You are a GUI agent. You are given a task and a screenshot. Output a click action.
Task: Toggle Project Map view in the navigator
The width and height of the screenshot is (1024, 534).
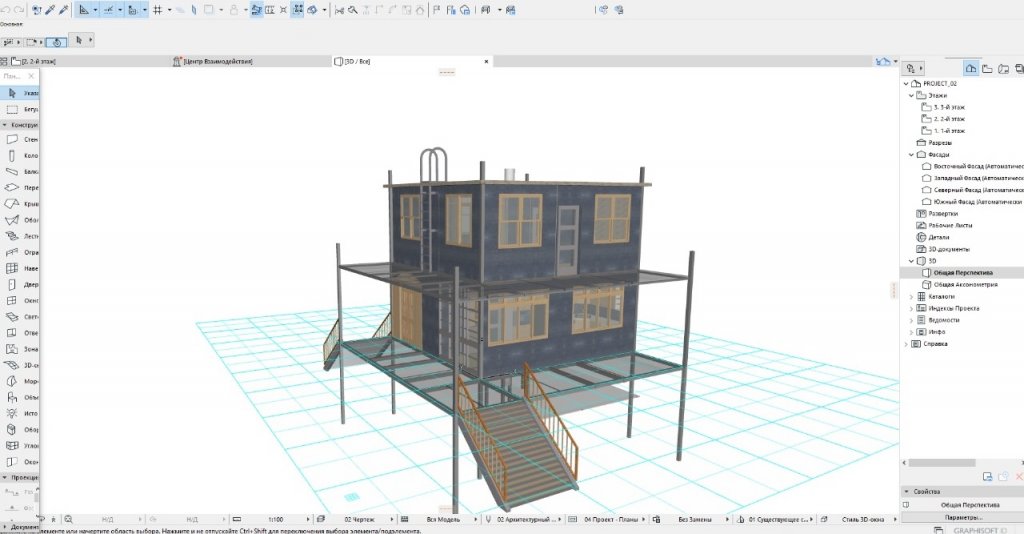coord(969,68)
